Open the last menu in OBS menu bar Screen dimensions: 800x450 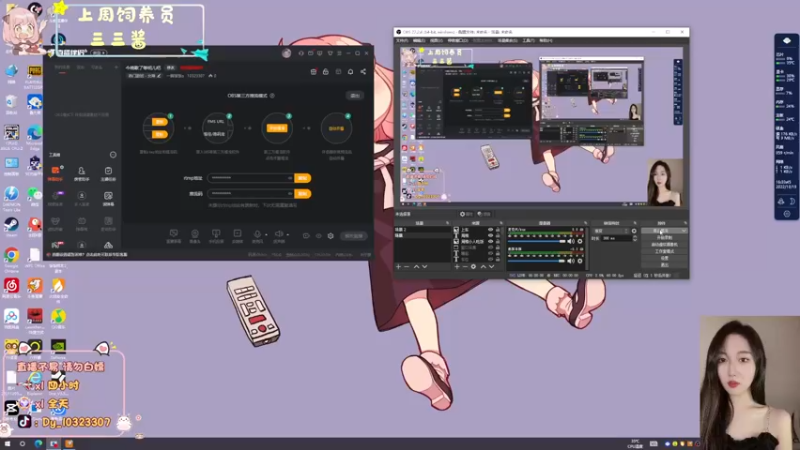pyautogui.click(x=546, y=40)
